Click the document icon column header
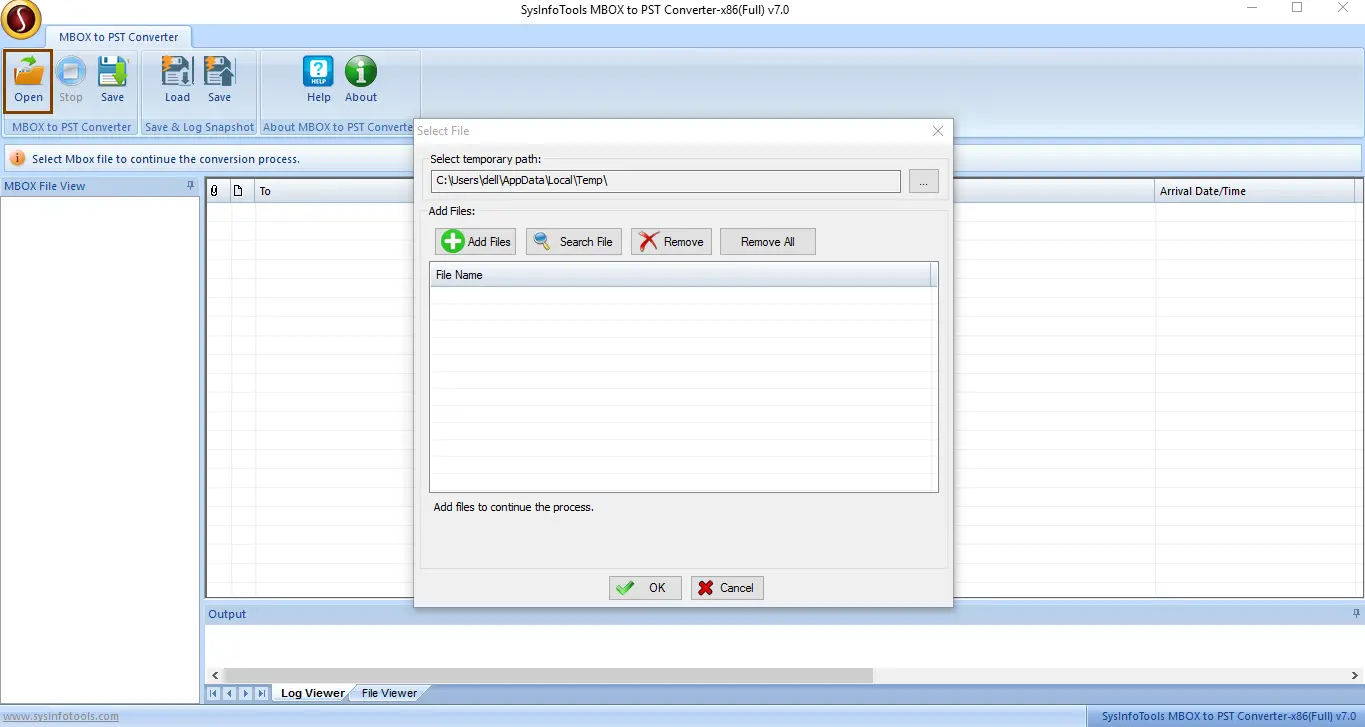This screenshot has width=1365, height=727. coord(238,191)
